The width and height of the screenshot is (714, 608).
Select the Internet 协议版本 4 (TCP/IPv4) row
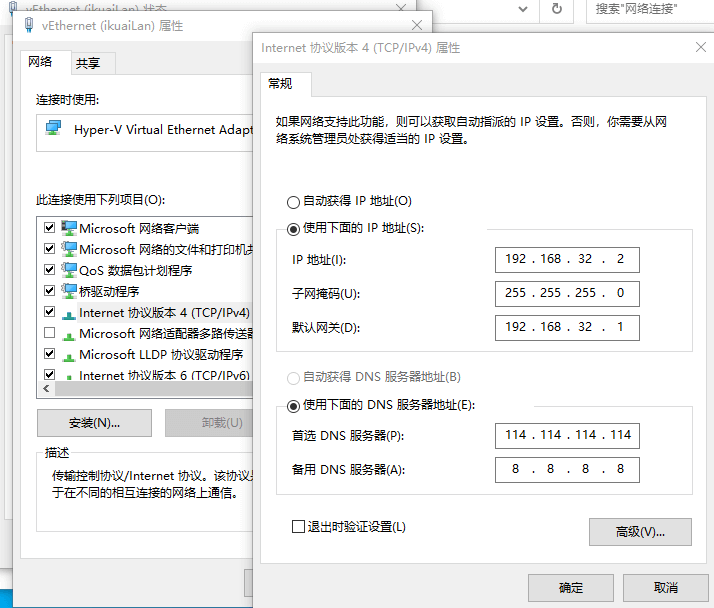pos(164,312)
